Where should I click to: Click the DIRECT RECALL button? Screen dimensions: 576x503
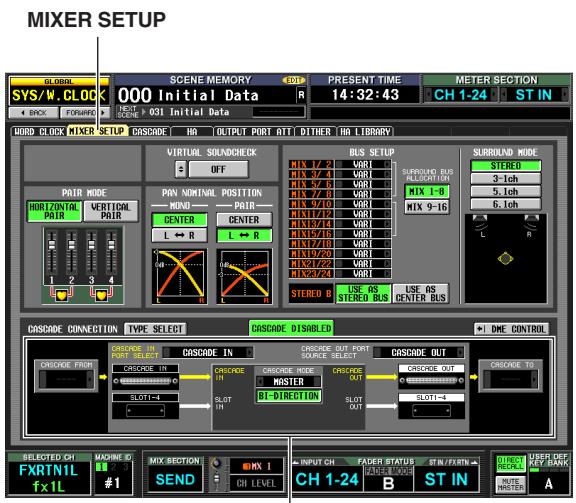[510, 464]
